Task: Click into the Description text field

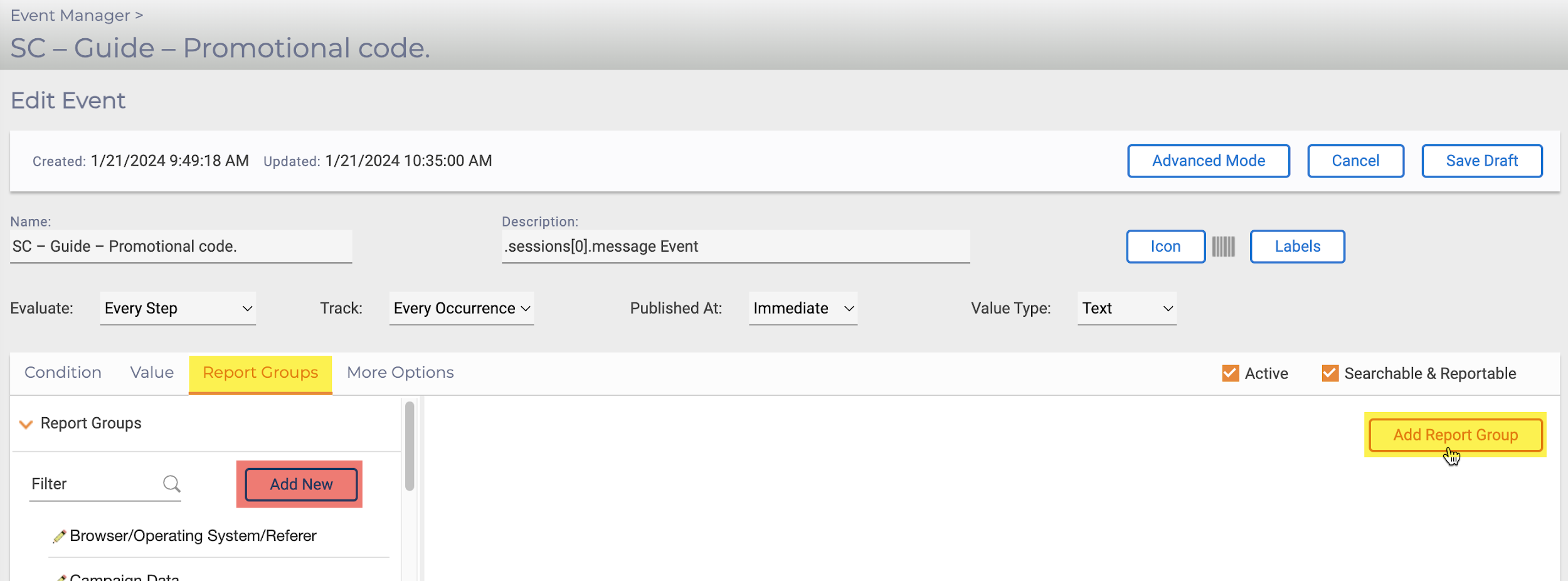Action: tap(735, 247)
